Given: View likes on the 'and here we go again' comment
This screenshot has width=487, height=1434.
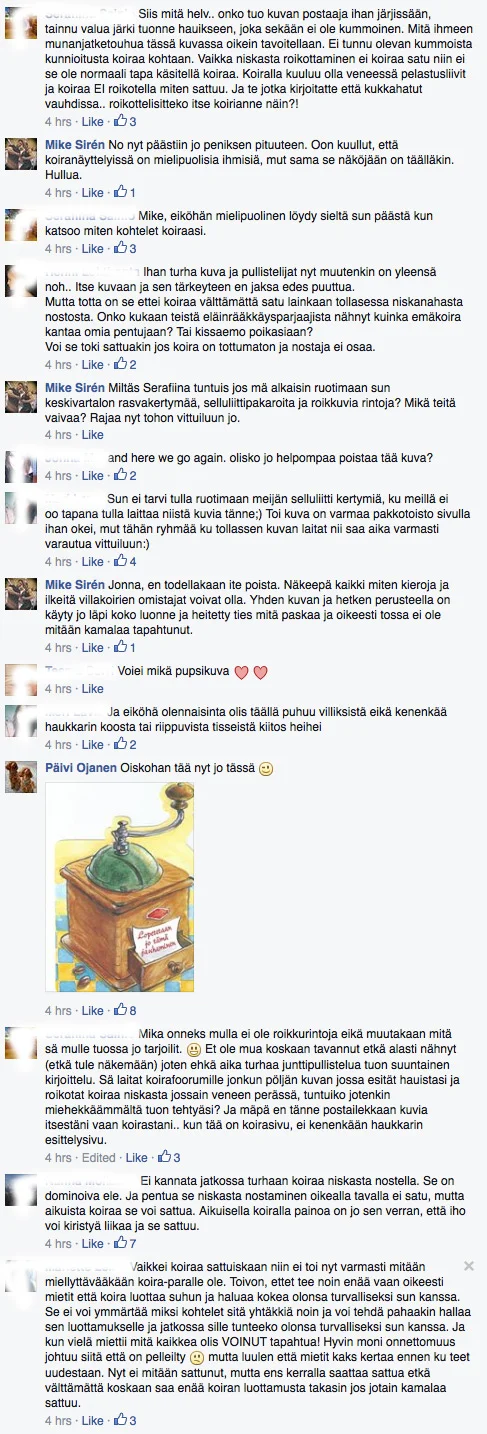Looking at the screenshot, I should (126, 475).
